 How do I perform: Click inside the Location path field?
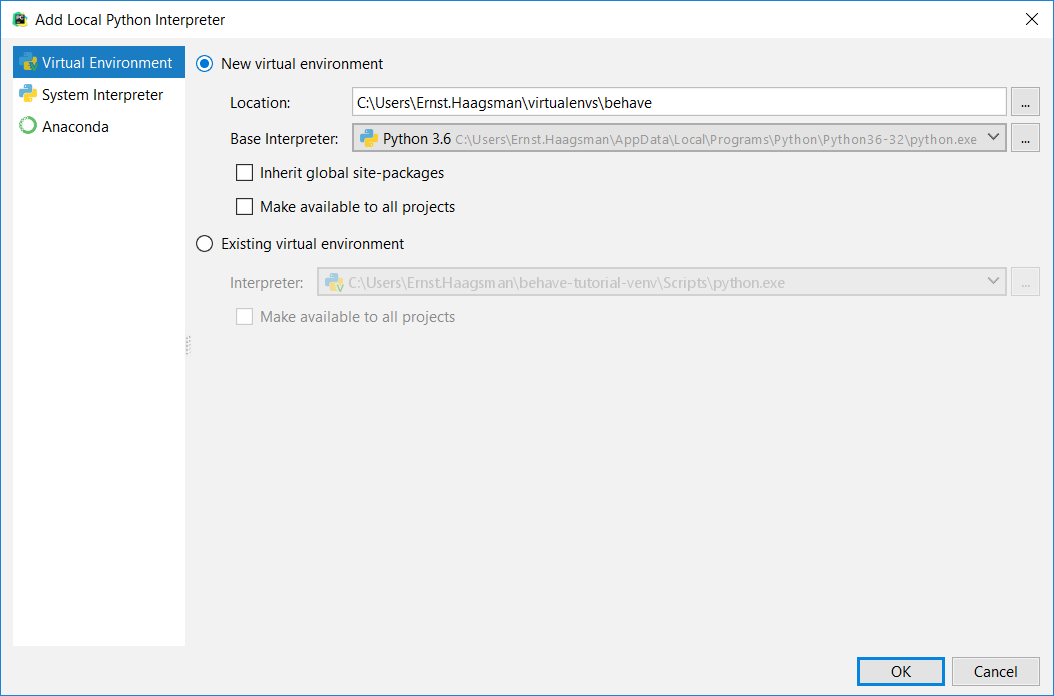pyautogui.click(x=679, y=102)
